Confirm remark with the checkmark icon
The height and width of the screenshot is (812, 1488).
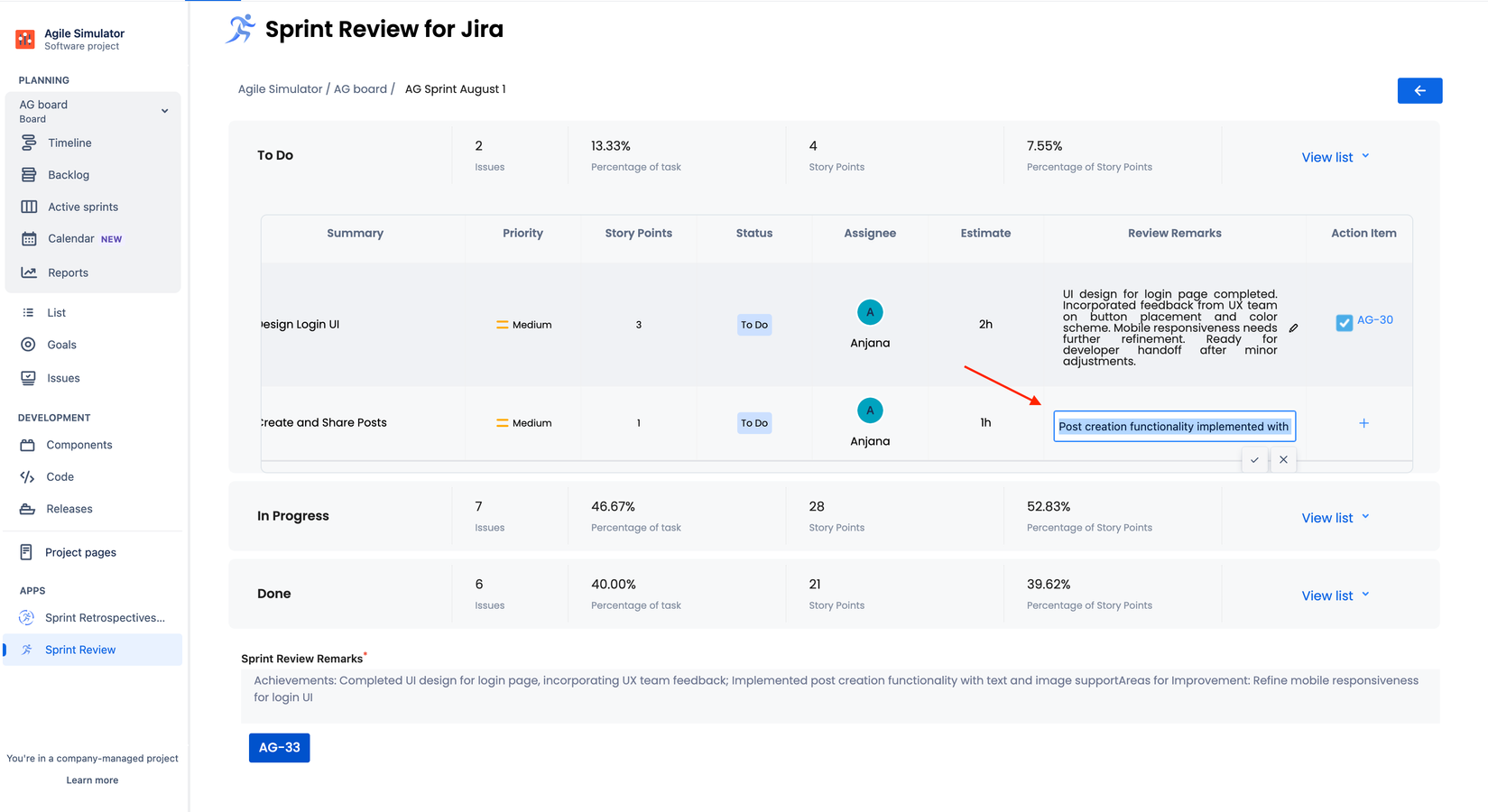pyautogui.click(x=1254, y=460)
